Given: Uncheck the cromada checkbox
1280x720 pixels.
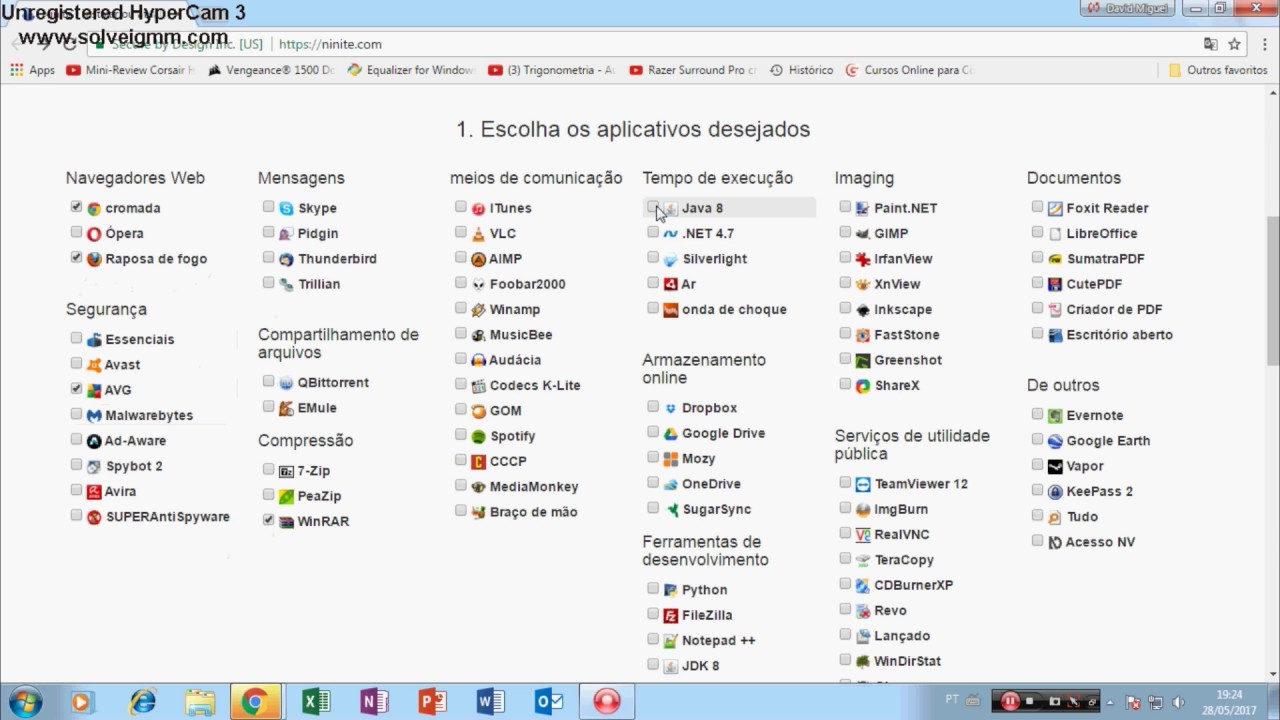Looking at the screenshot, I should 76,207.
